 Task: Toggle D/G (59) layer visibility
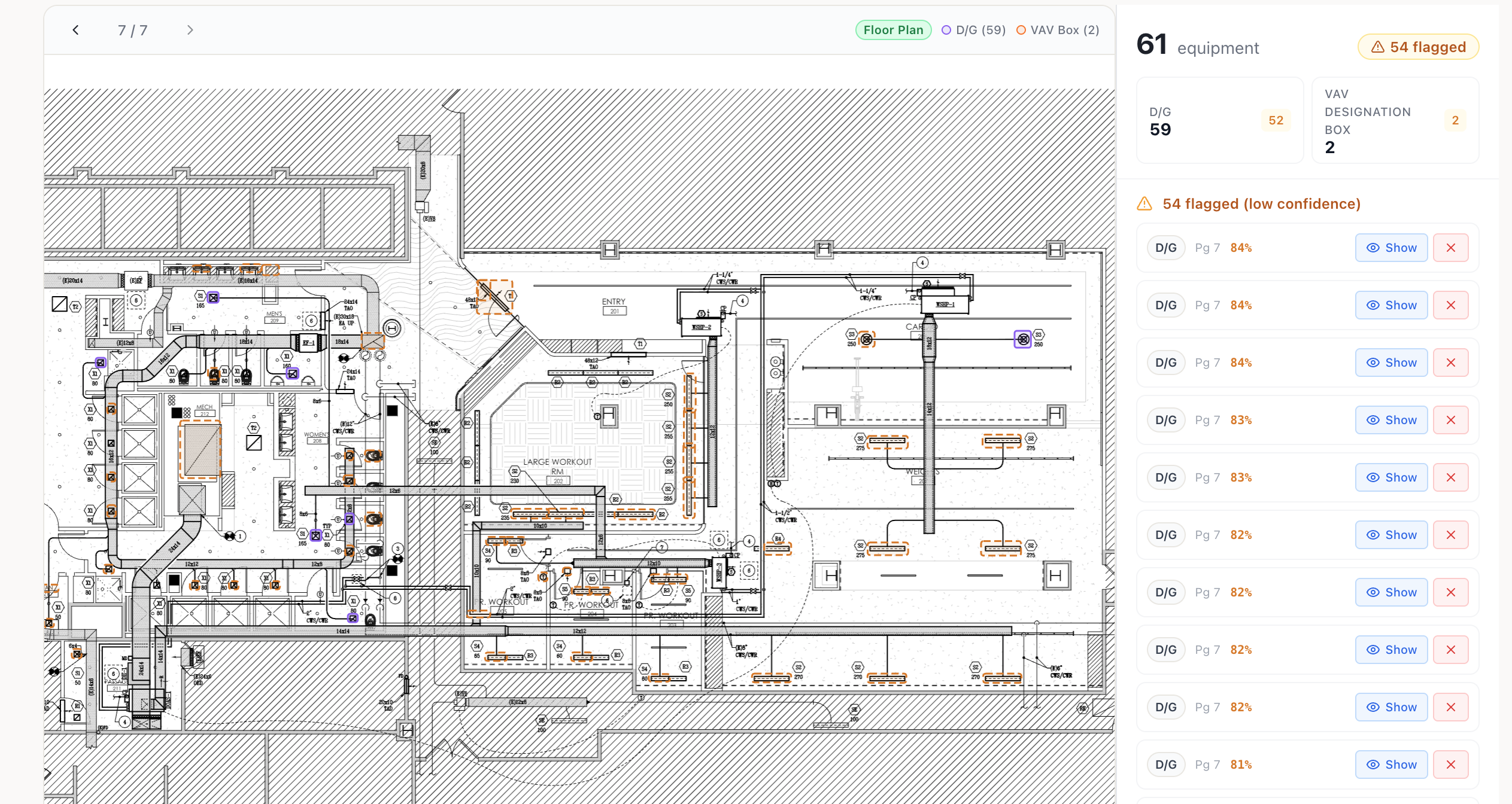point(973,29)
